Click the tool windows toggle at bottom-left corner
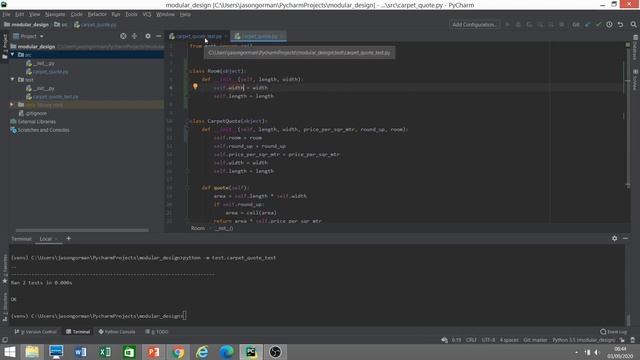 pos(5,340)
